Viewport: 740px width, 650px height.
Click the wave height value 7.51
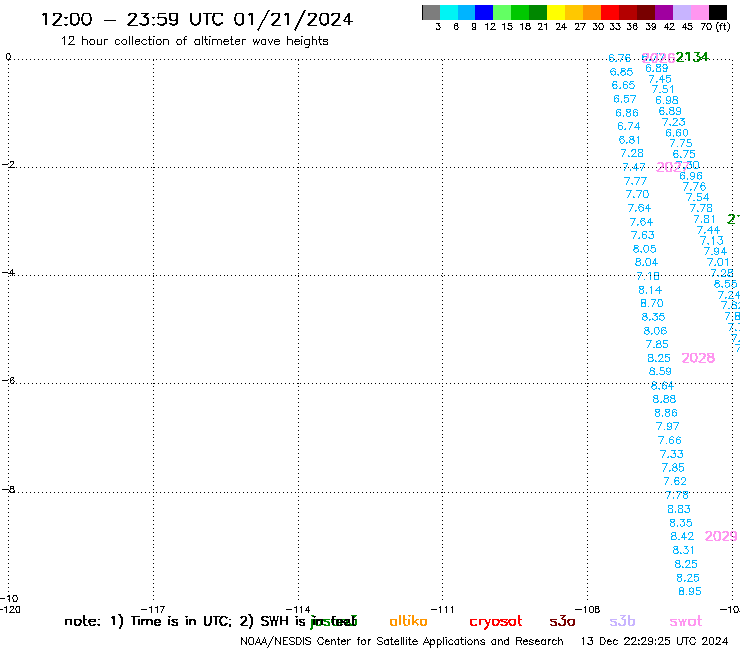coord(663,90)
